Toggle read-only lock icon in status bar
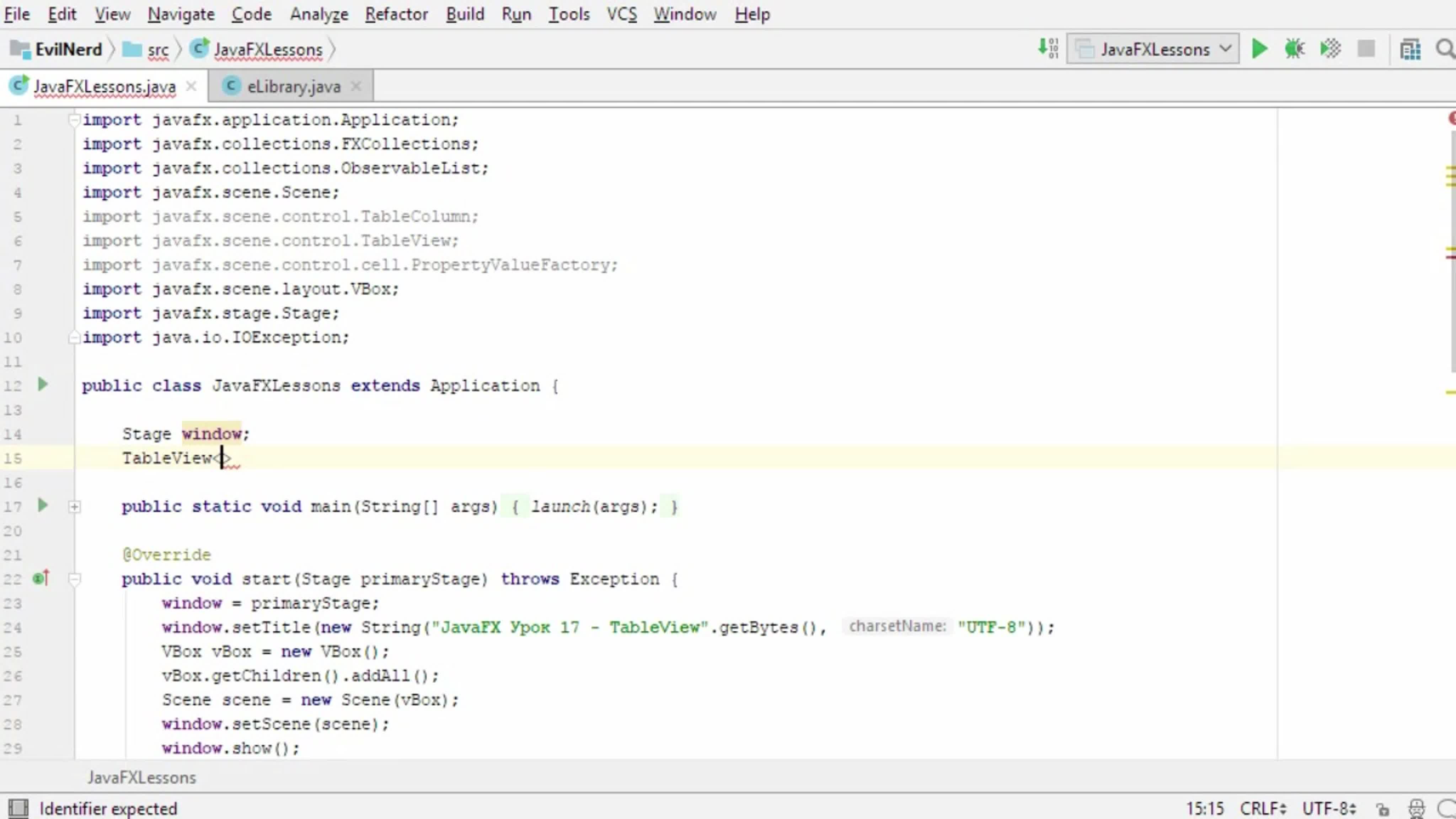Screen dimensions: 1456x819 point(1382,809)
